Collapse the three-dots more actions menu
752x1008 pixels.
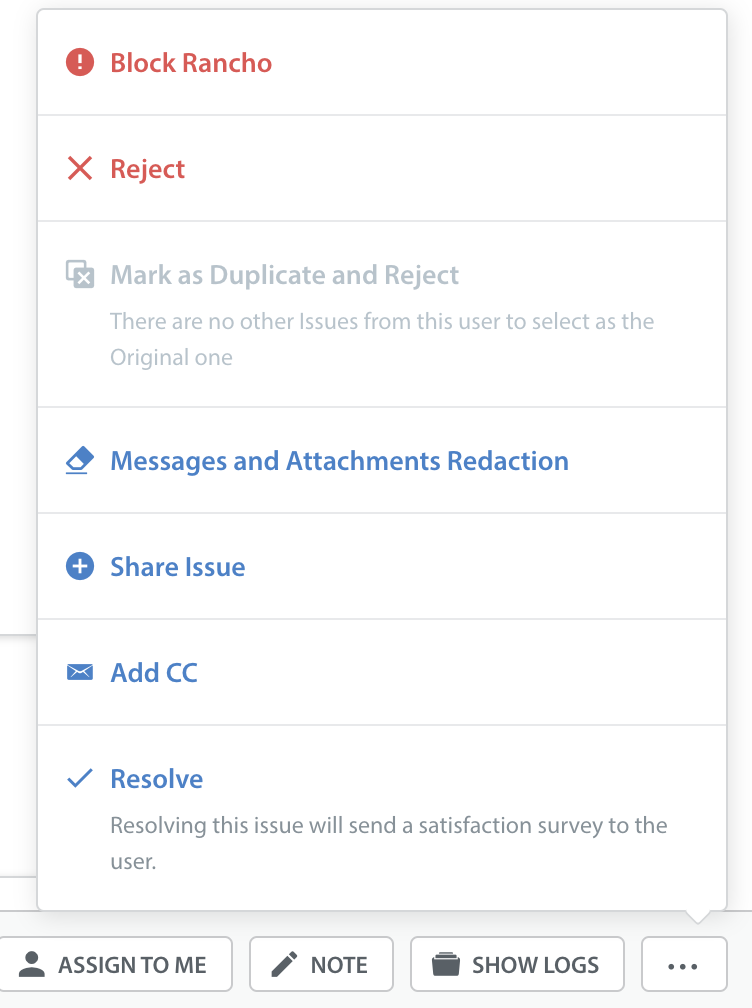pyautogui.click(x=684, y=964)
